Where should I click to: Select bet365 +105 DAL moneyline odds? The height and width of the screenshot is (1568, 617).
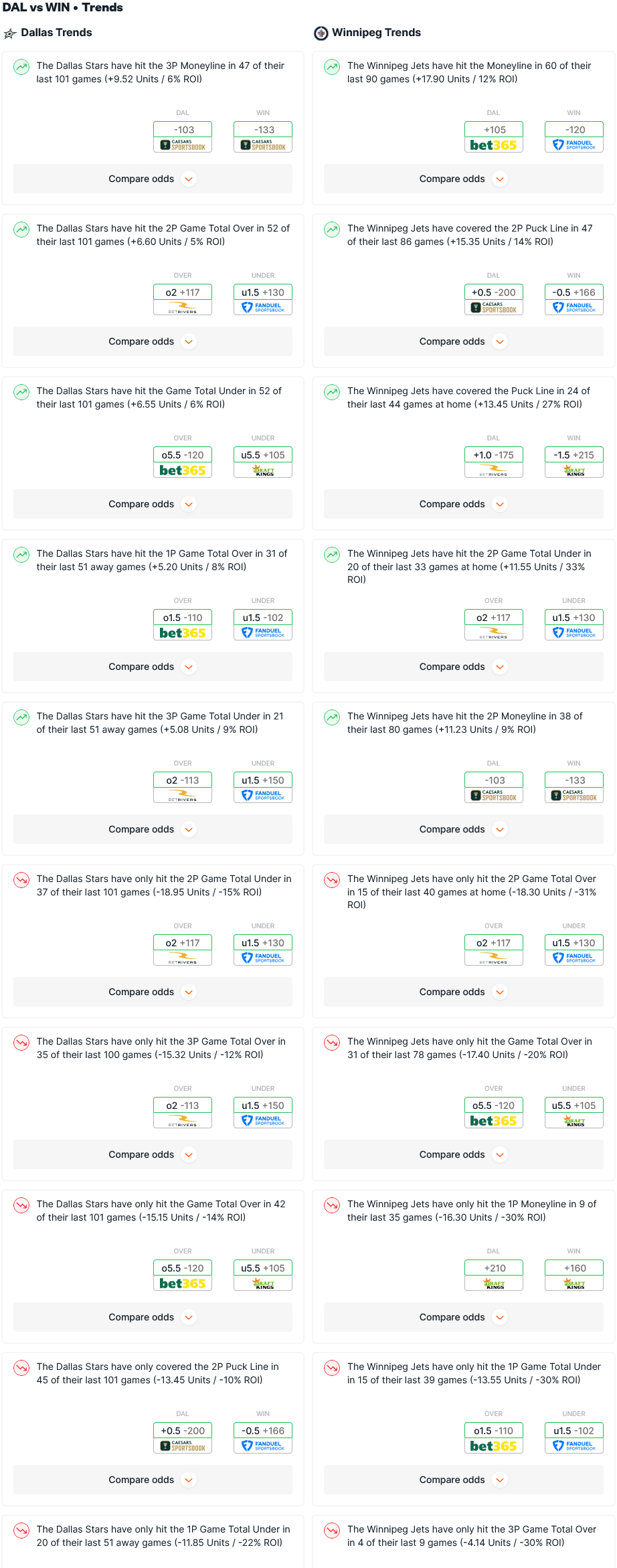point(494,137)
